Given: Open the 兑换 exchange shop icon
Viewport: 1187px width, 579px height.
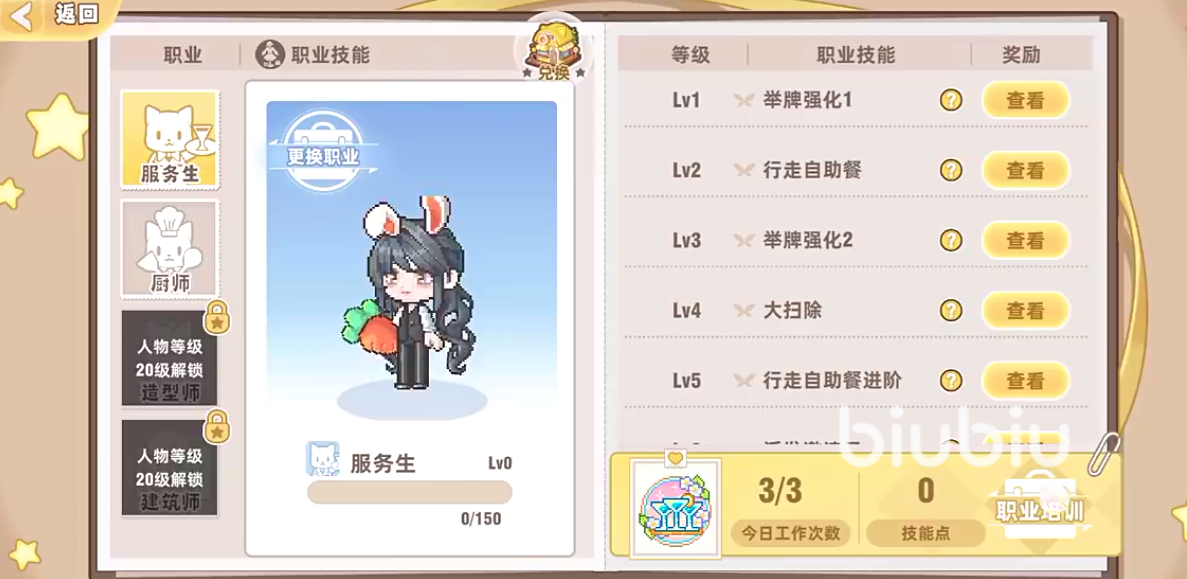Looking at the screenshot, I should click(x=553, y=49).
